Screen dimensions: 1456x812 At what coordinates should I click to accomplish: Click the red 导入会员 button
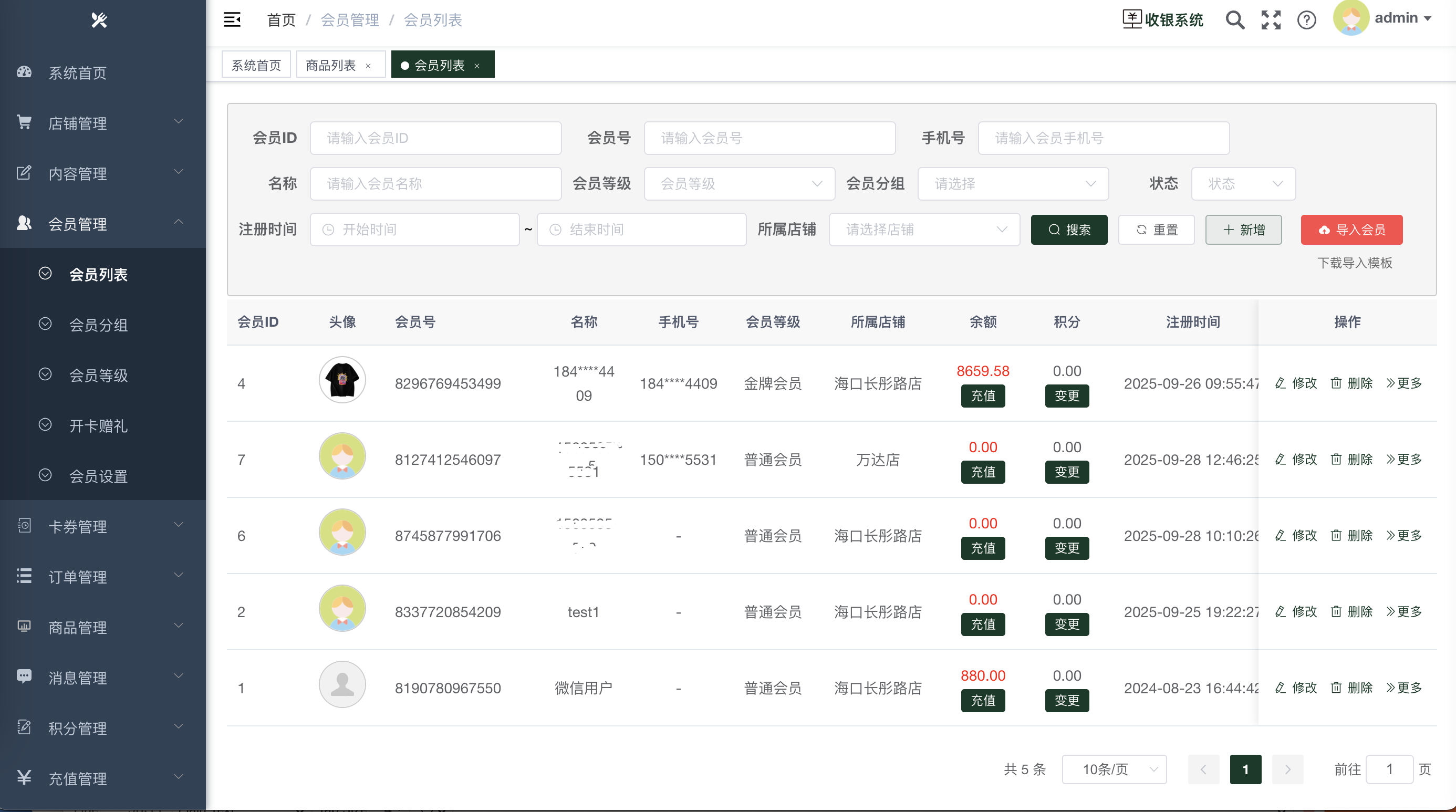pos(1351,230)
